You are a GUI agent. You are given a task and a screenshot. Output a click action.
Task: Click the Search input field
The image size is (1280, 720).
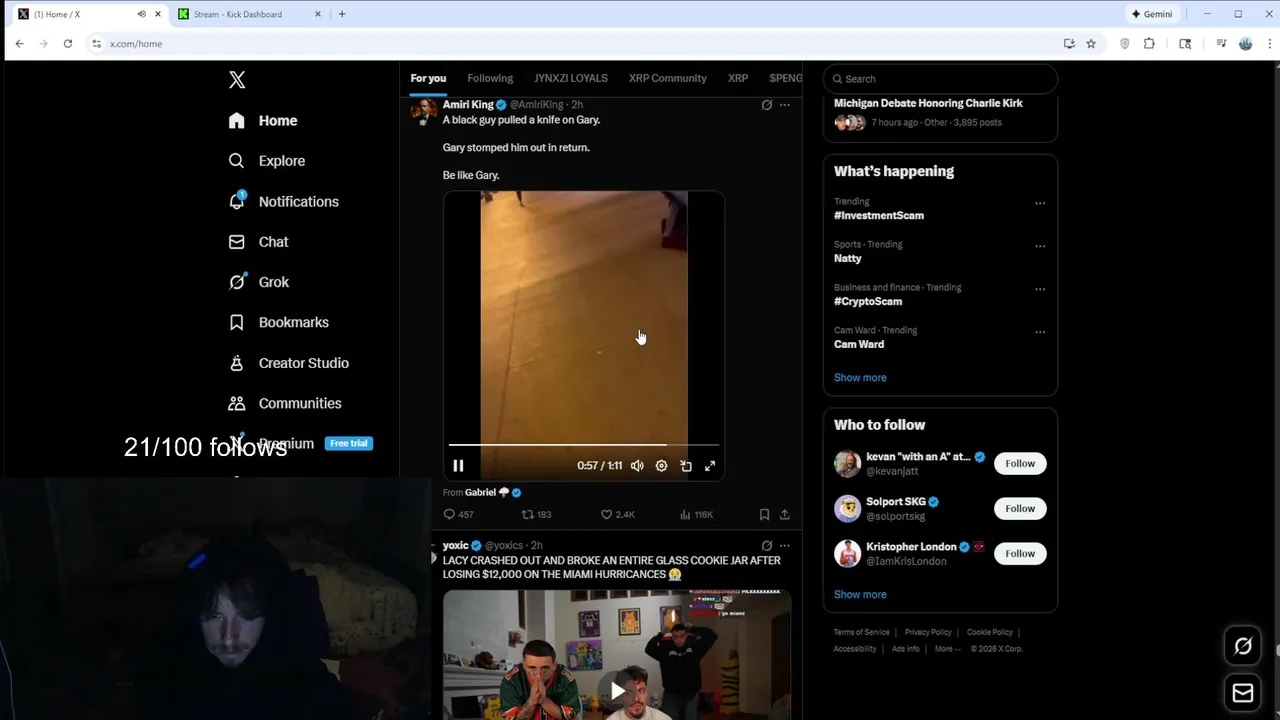tap(940, 79)
